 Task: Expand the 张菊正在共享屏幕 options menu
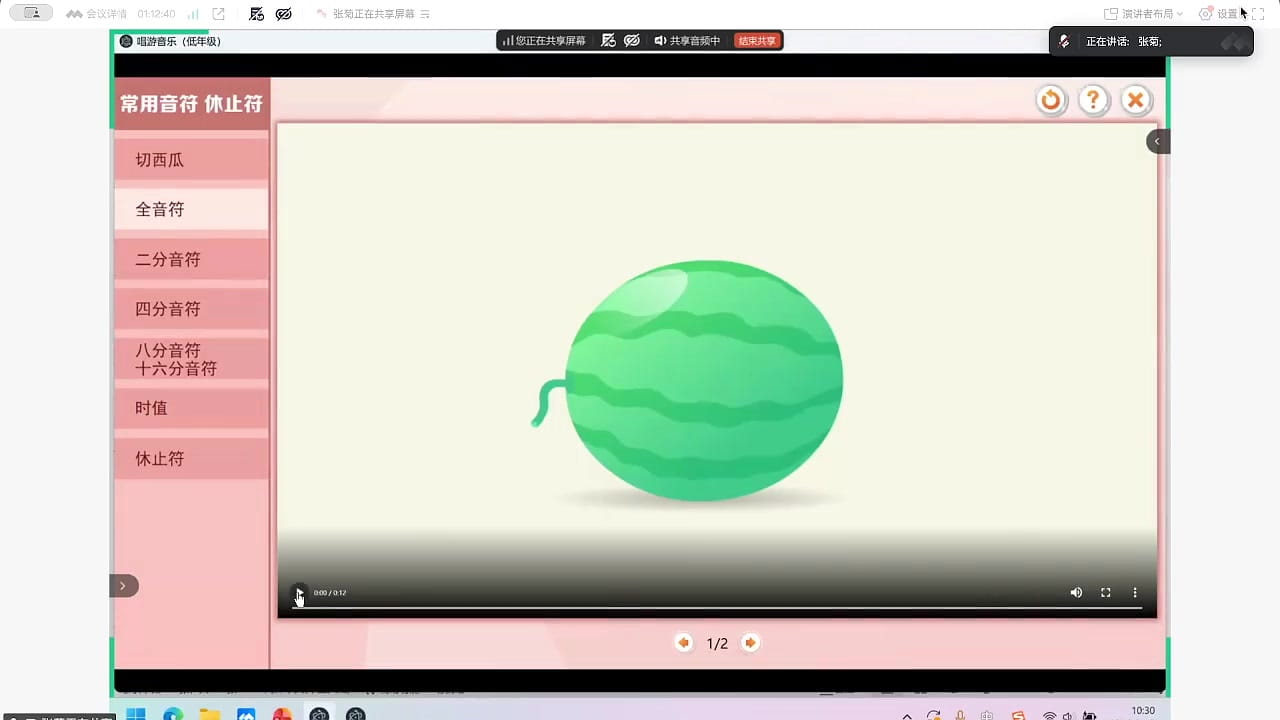point(425,14)
